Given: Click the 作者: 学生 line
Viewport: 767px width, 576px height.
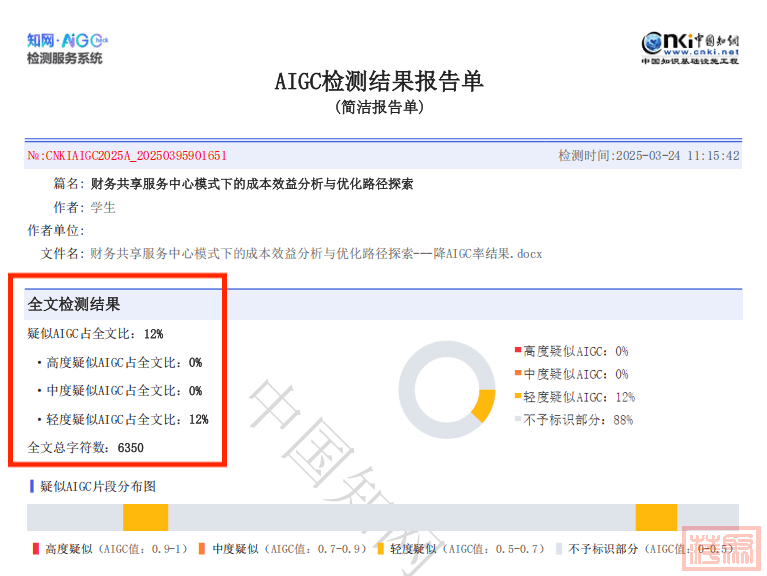Looking at the screenshot, I should click(85, 207).
